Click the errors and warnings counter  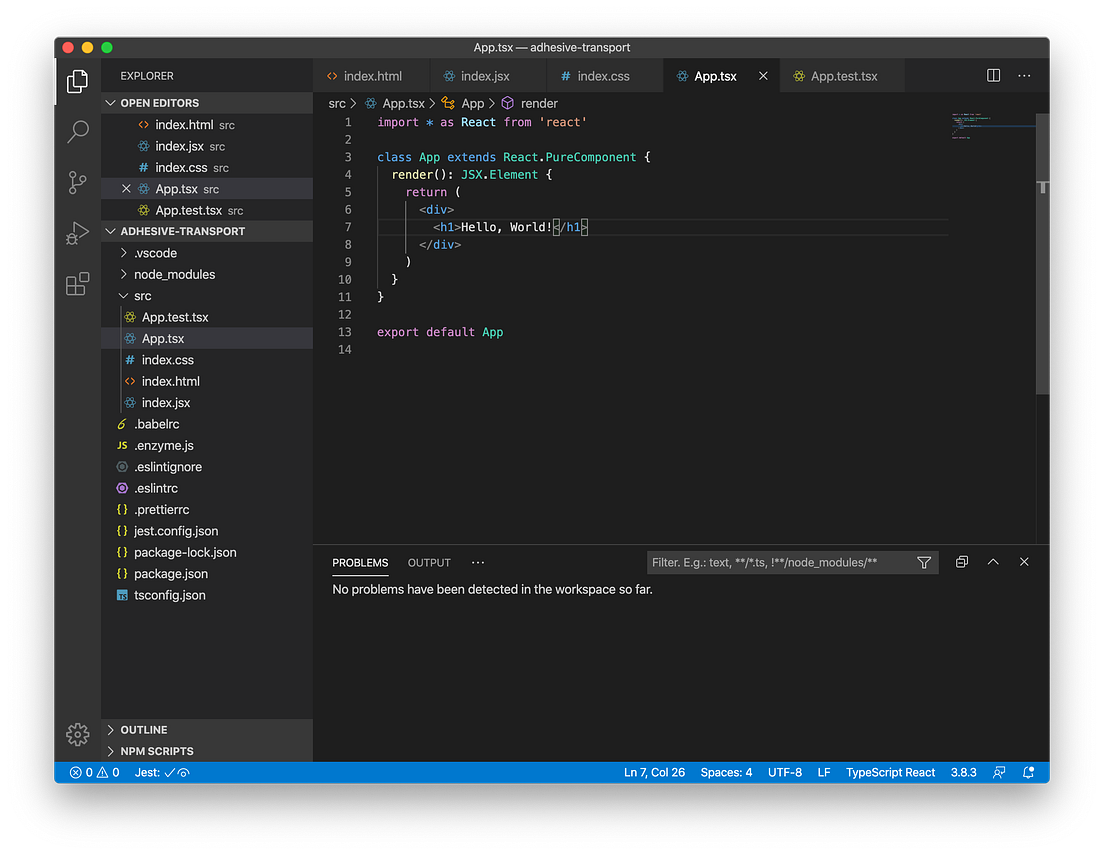95,772
